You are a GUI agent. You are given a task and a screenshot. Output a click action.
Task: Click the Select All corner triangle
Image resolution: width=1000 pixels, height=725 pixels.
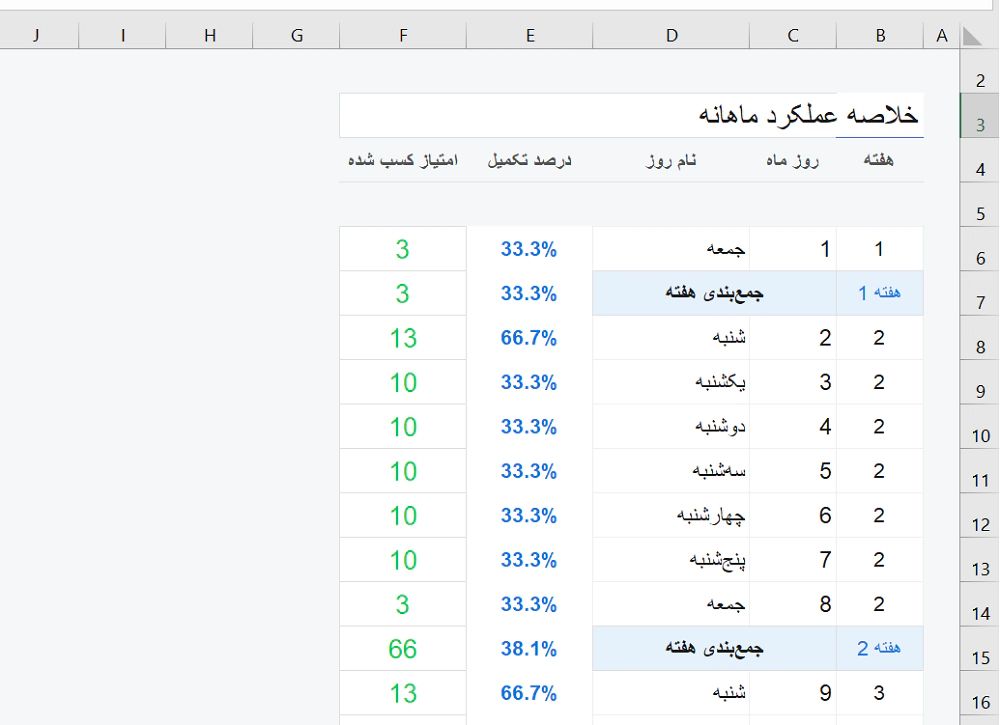coord(972,36)
